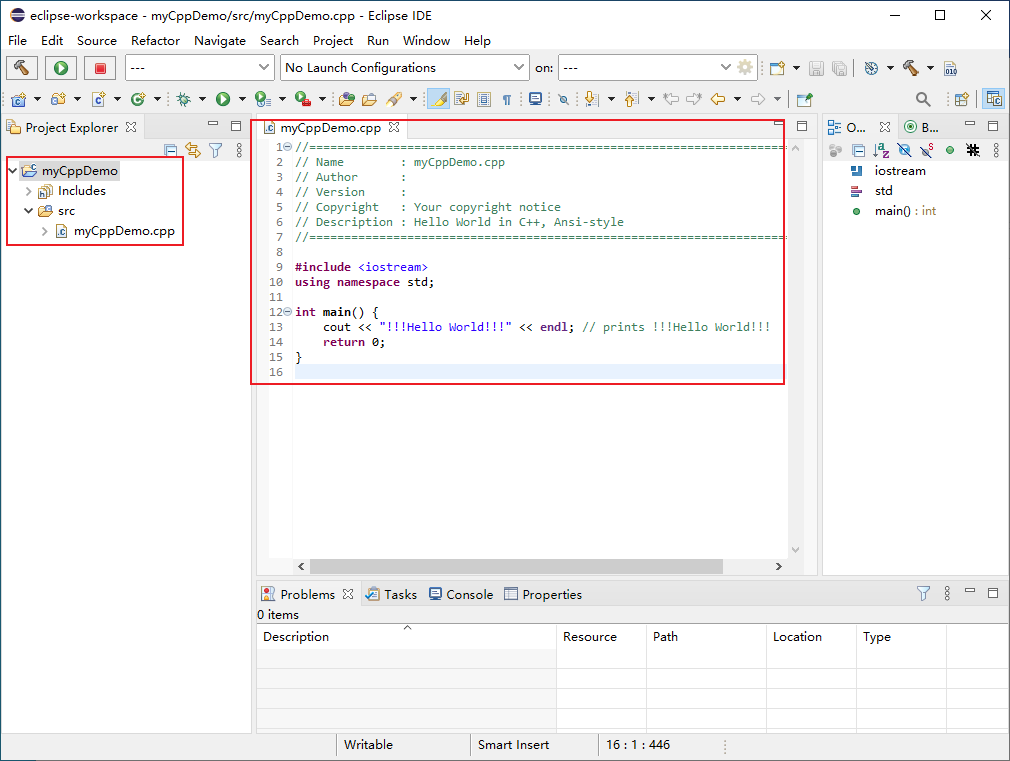Screen dimensions: 1010x761
Task: Click the Open Perspective icon
Action: (x=962, y=99)
